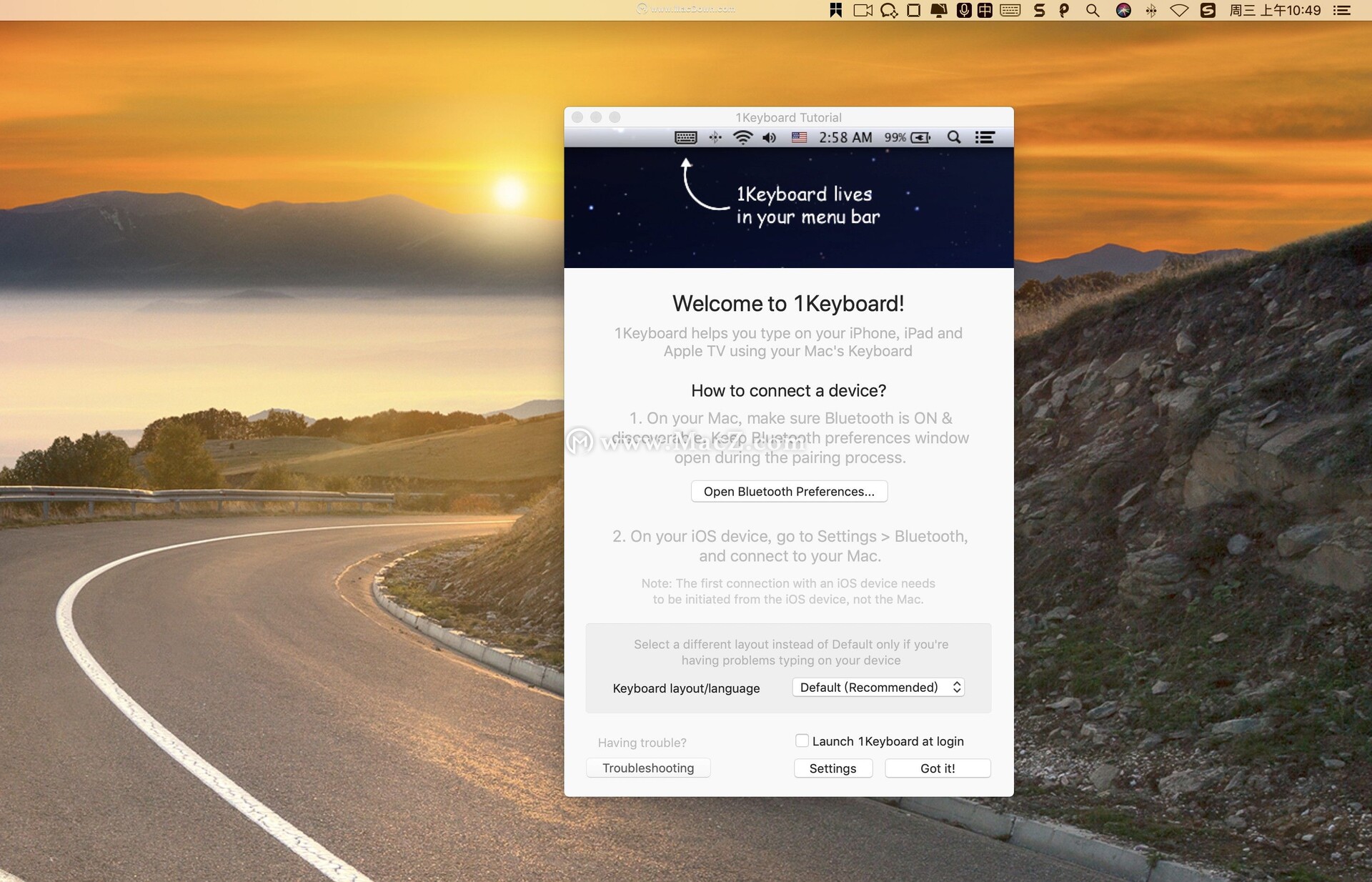Click the tutorial menu bar banner image
The height and width of the screenshot is (882, 1372).
pyautogui.click(x=788, y=207)
